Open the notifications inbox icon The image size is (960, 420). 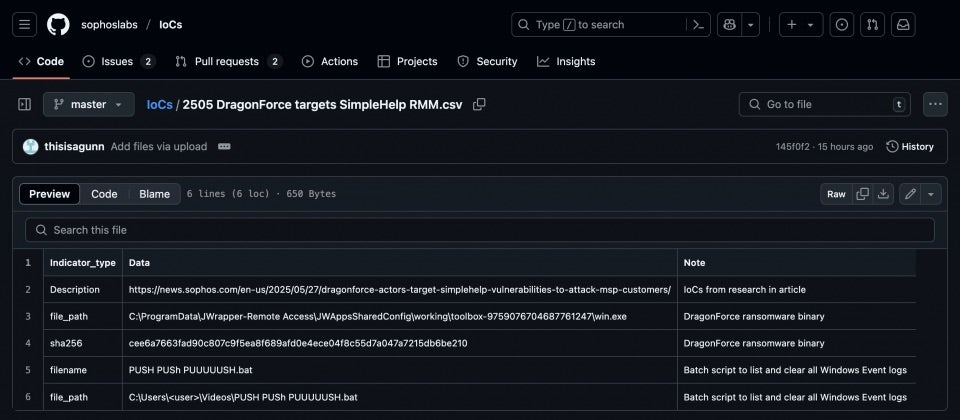point(903,24)
